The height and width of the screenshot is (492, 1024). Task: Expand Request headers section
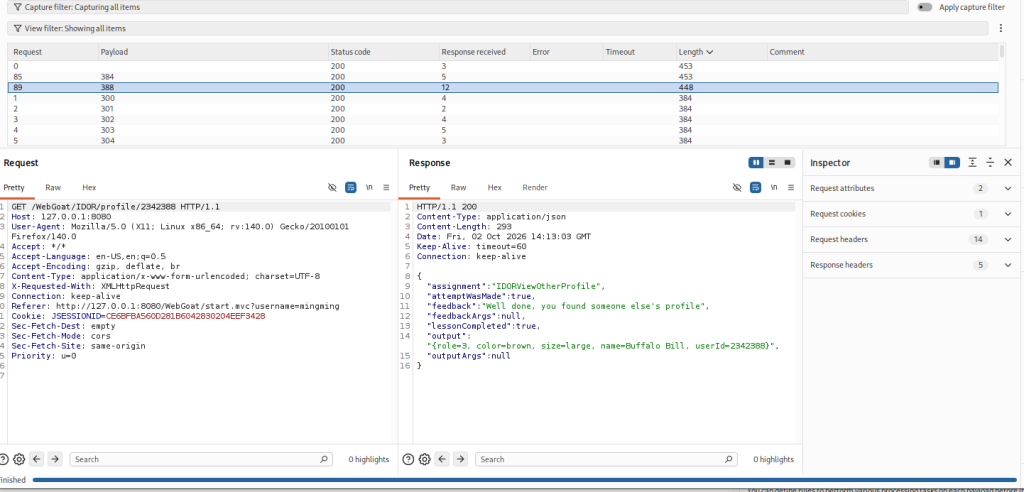pos(1008,240)
